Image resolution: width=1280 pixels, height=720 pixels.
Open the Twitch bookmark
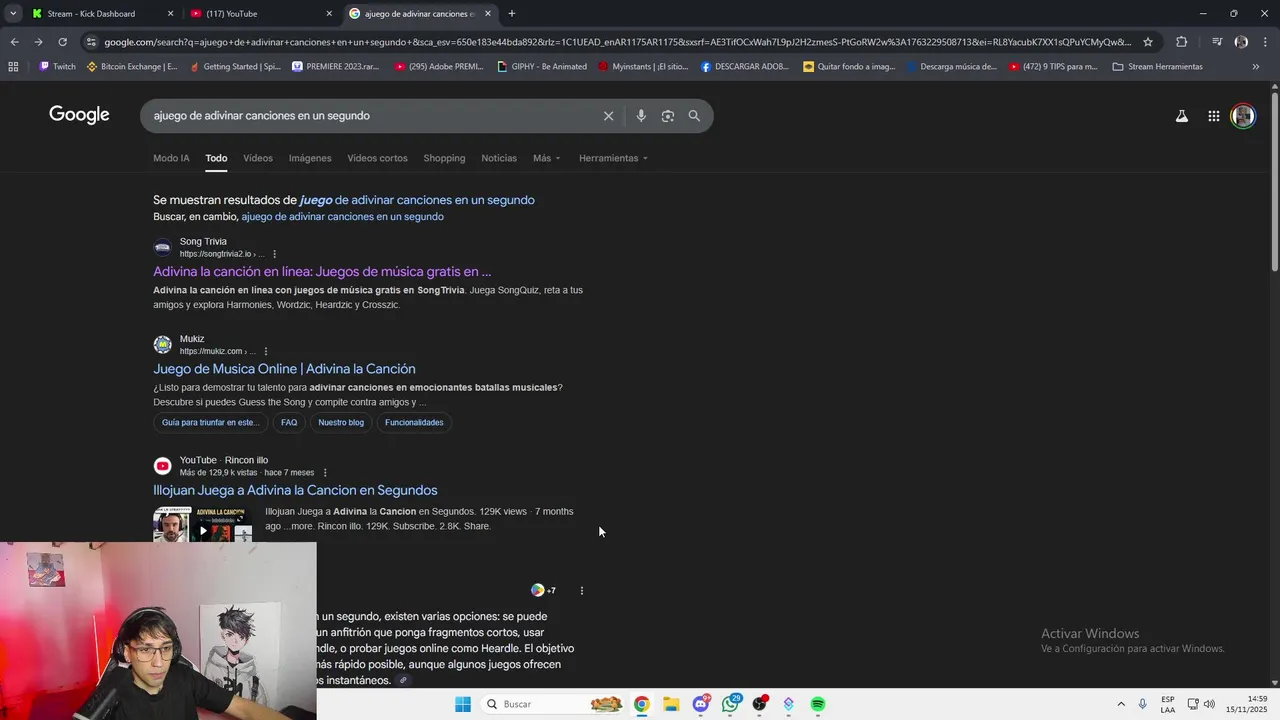click(57, 67)
